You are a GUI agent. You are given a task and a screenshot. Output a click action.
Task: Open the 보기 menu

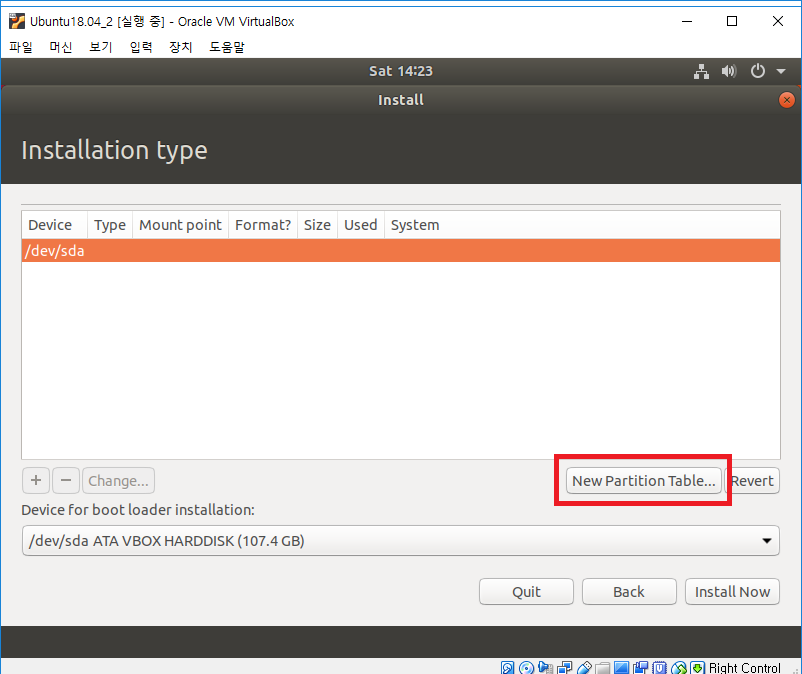click(101, 47)
